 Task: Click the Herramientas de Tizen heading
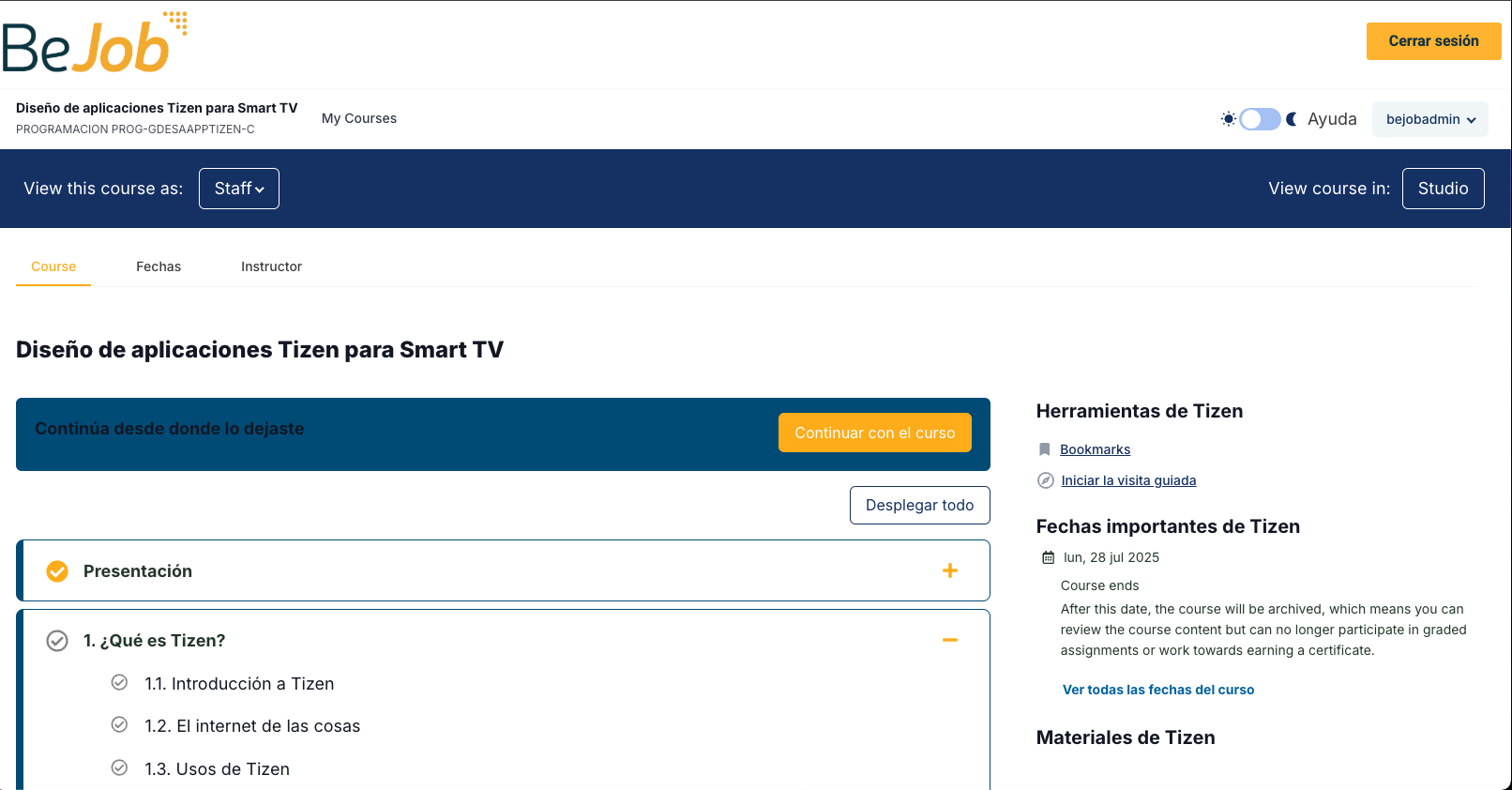[x=1140, y=411]
